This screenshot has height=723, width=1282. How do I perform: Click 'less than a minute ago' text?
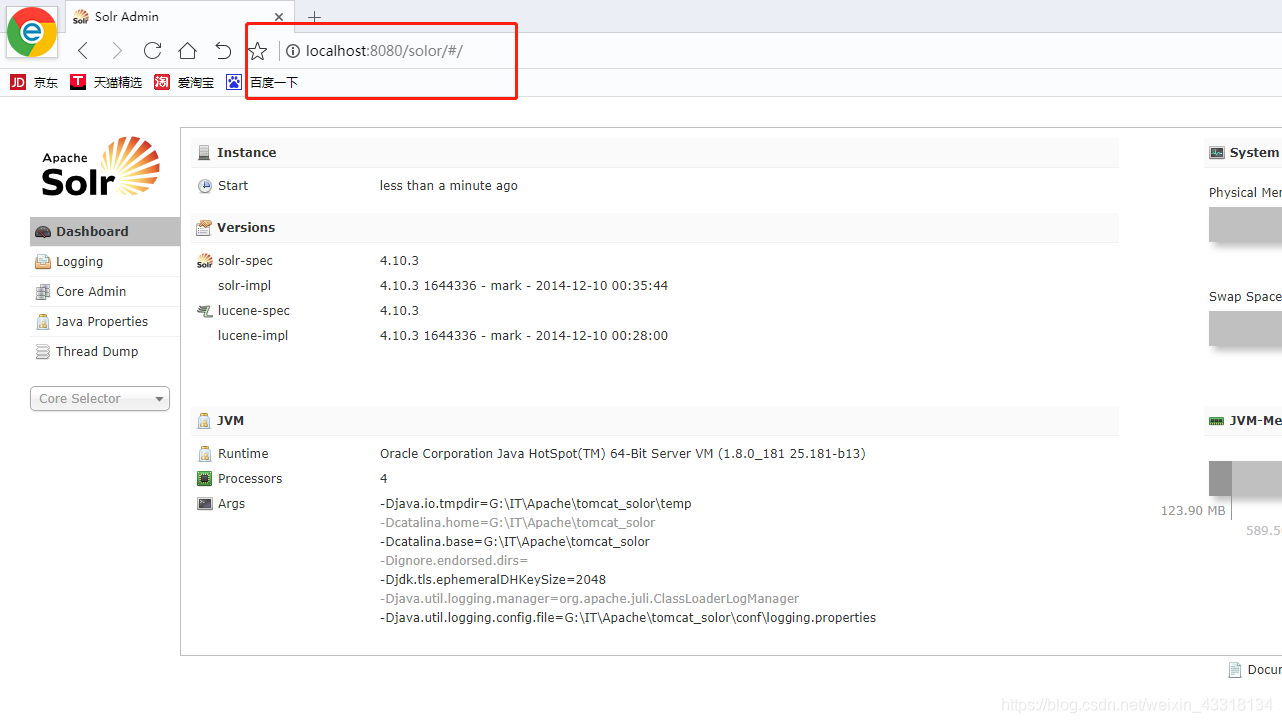point(449,186)
